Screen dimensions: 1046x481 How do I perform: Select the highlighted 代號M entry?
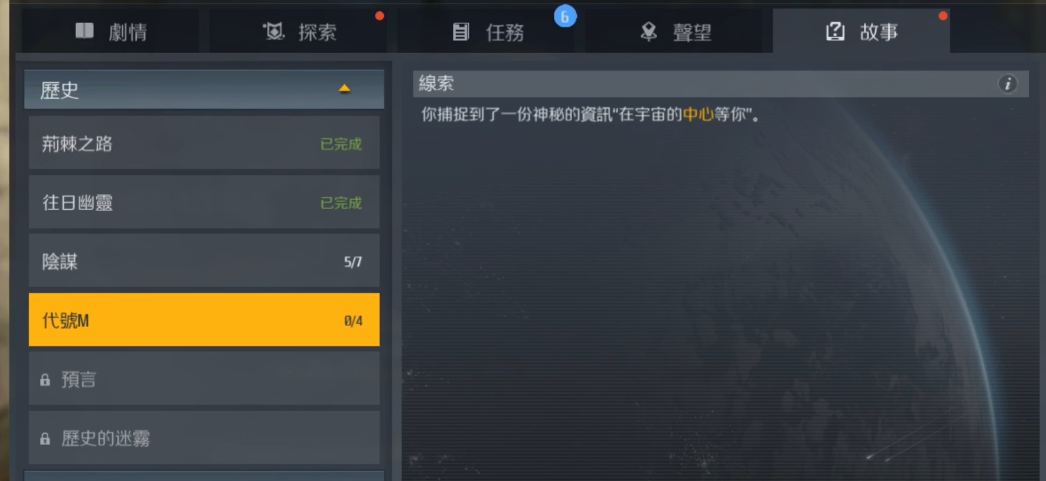204,320
